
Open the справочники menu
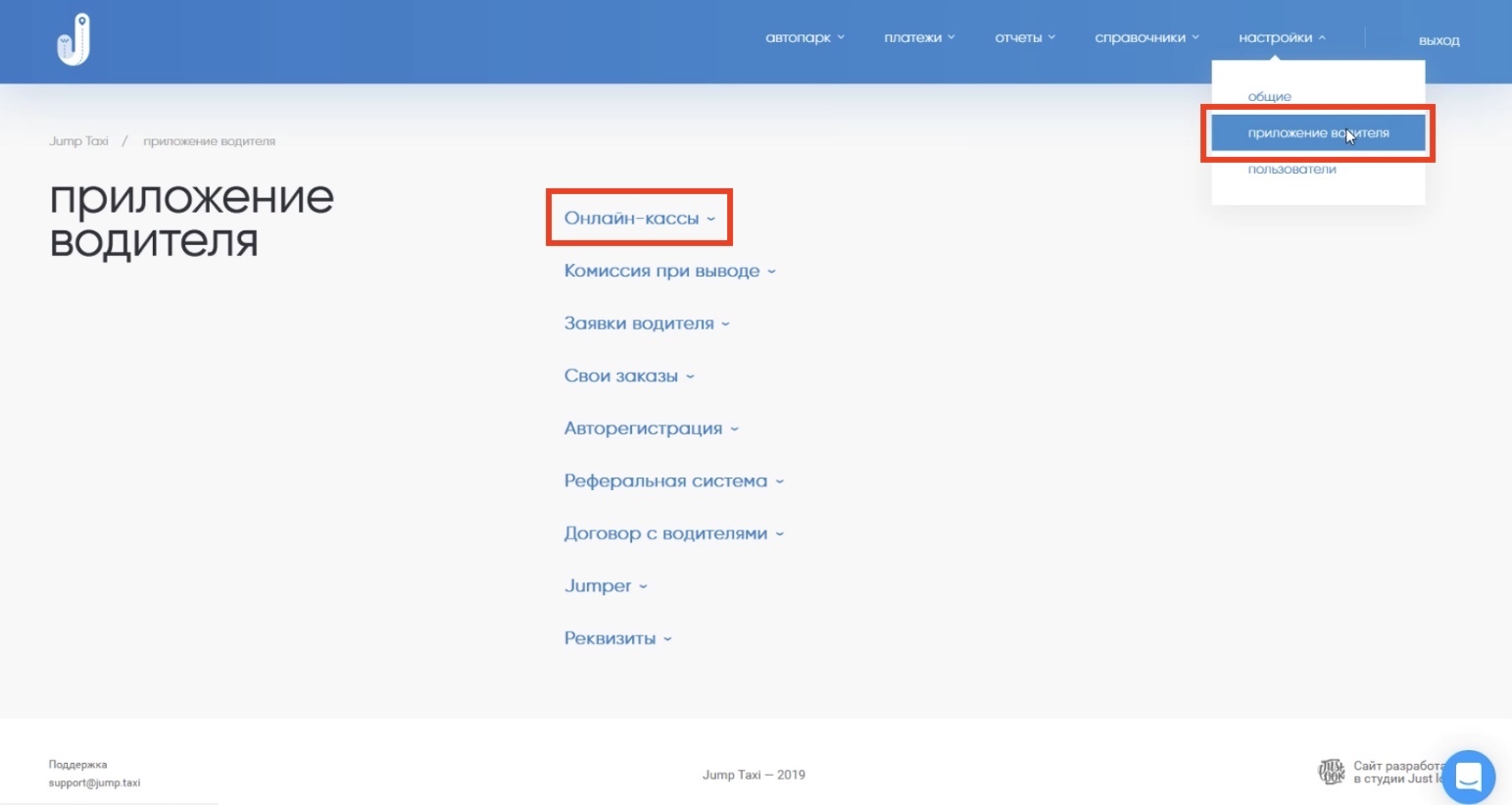1146,38
